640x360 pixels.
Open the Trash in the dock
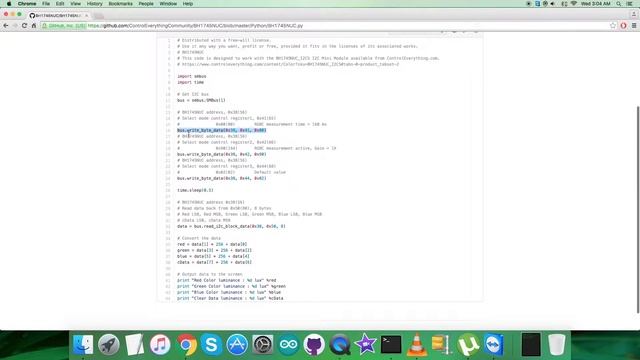pyautogui.click(x=556, y=344)
